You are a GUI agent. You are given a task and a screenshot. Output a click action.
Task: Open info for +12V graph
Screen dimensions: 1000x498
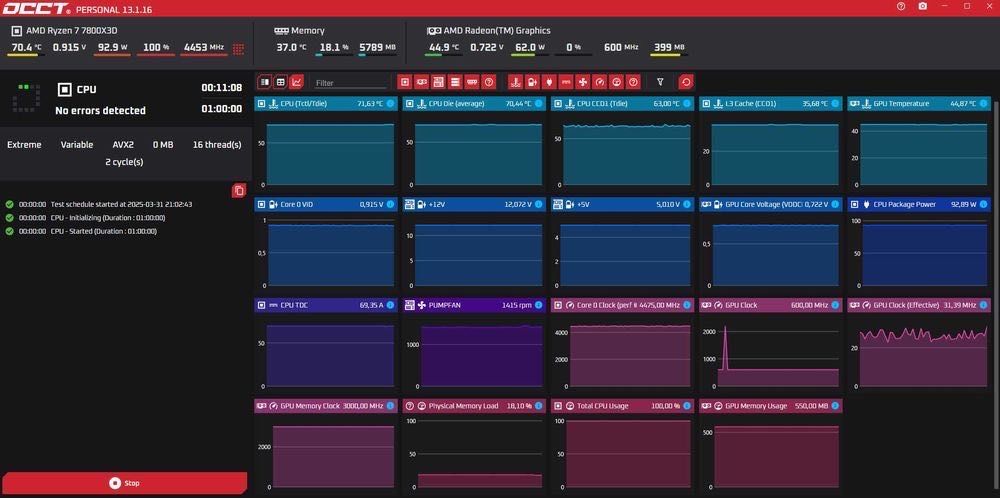[x=538, y=205]
